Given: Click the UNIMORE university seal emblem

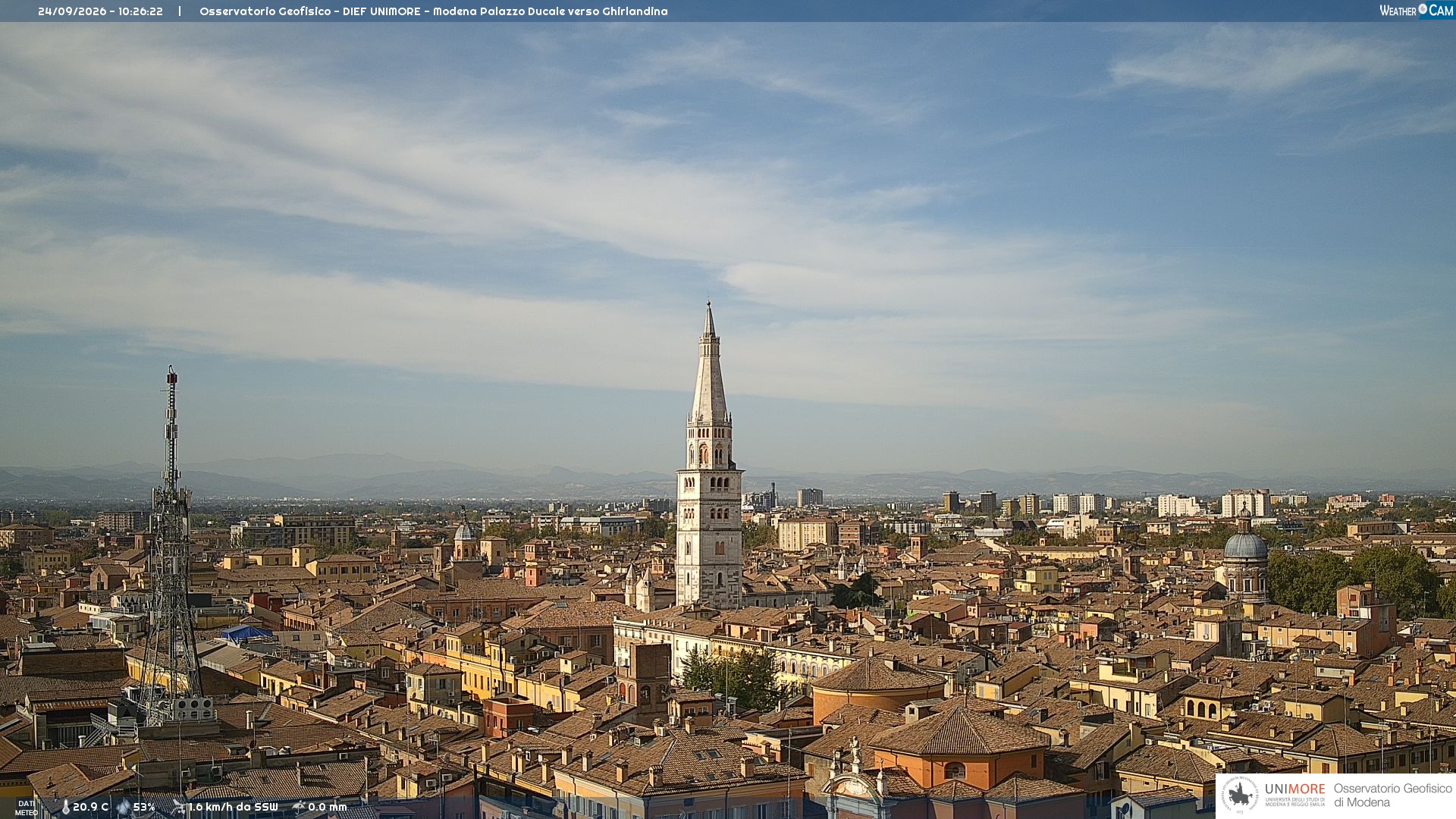Looking at the screenshot, I should 1240,795.
